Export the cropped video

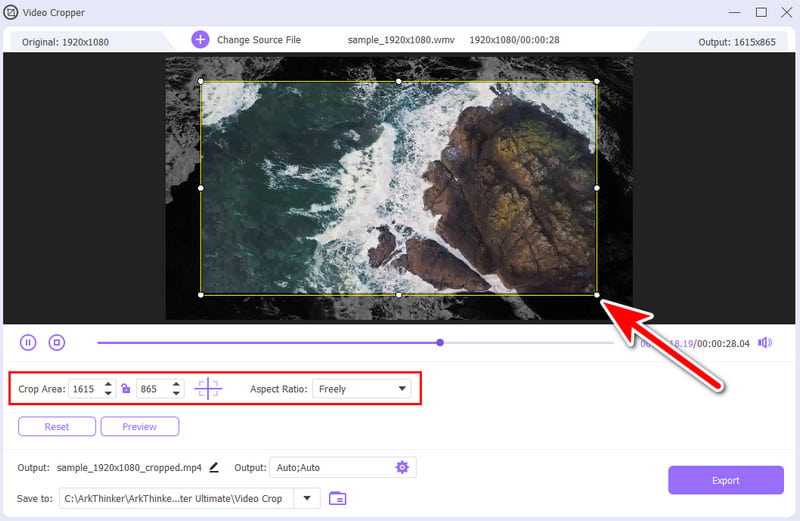(726, 480)
